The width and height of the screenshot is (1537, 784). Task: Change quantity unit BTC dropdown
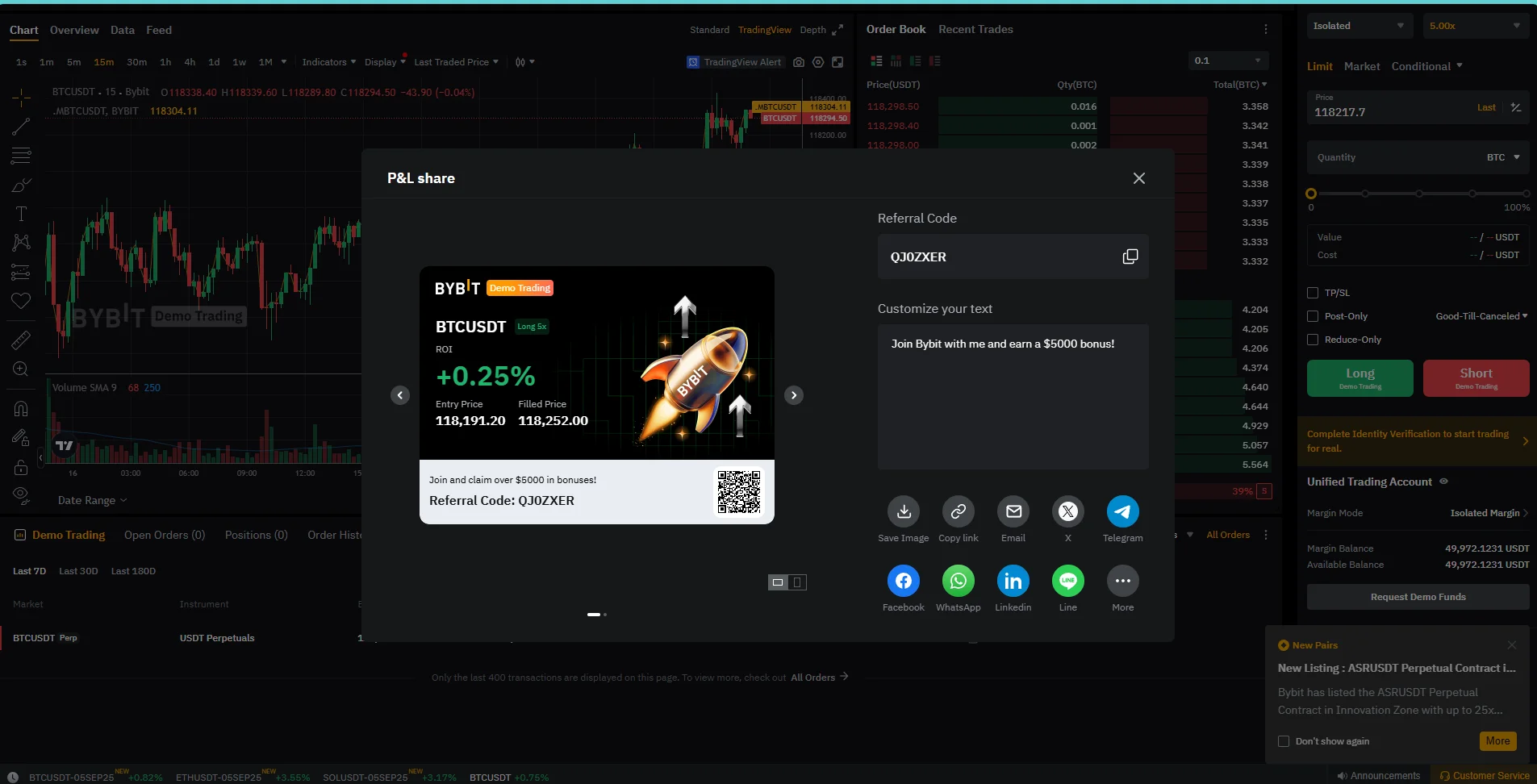(x=1504, y=157)
